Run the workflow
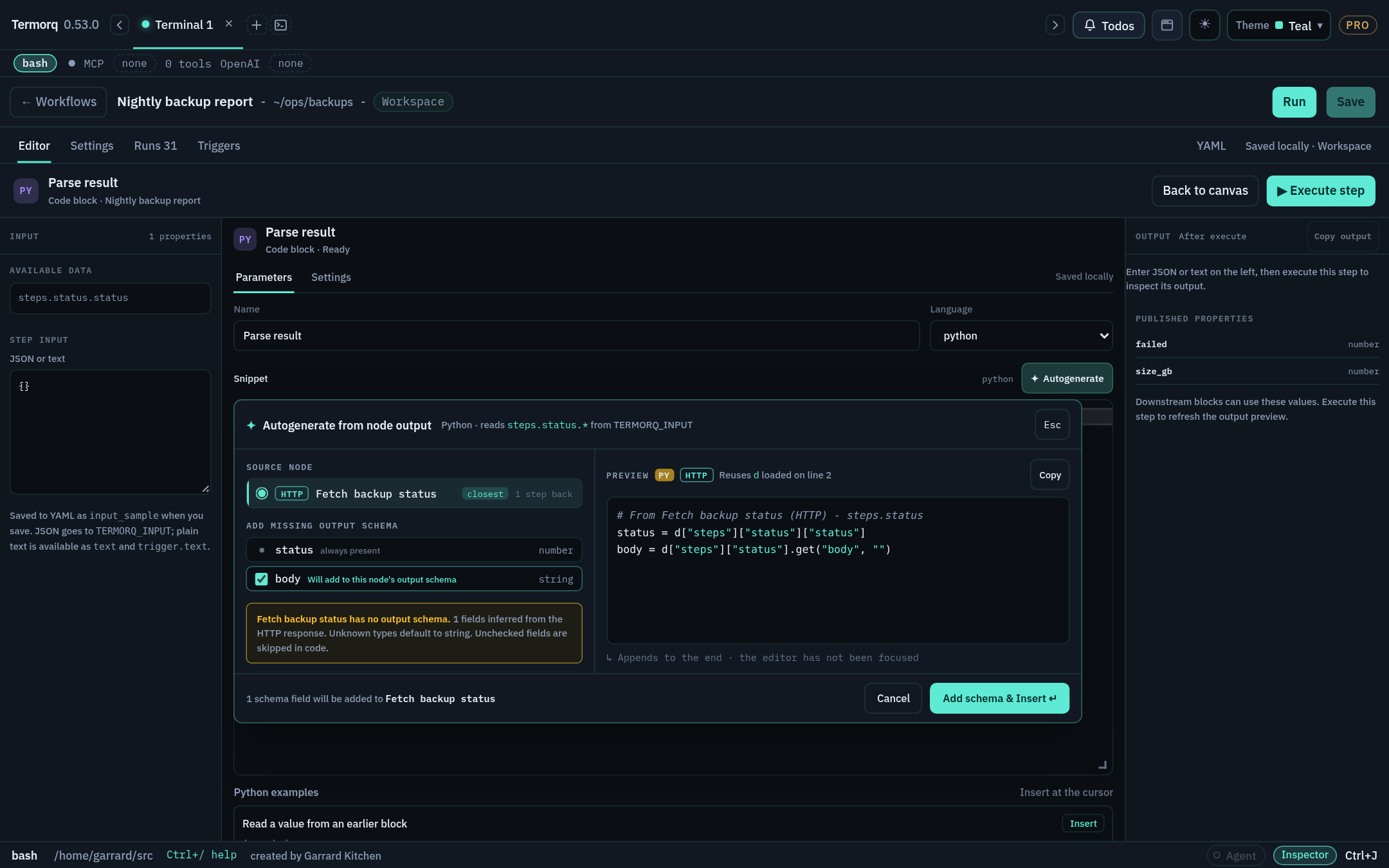 [1294, 102]
